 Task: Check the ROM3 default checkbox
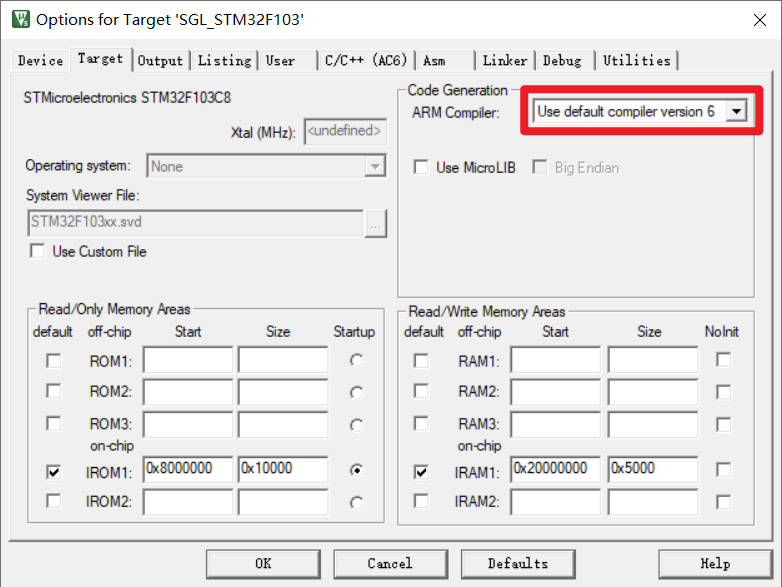pyautogui.click(x=53, y=423)
